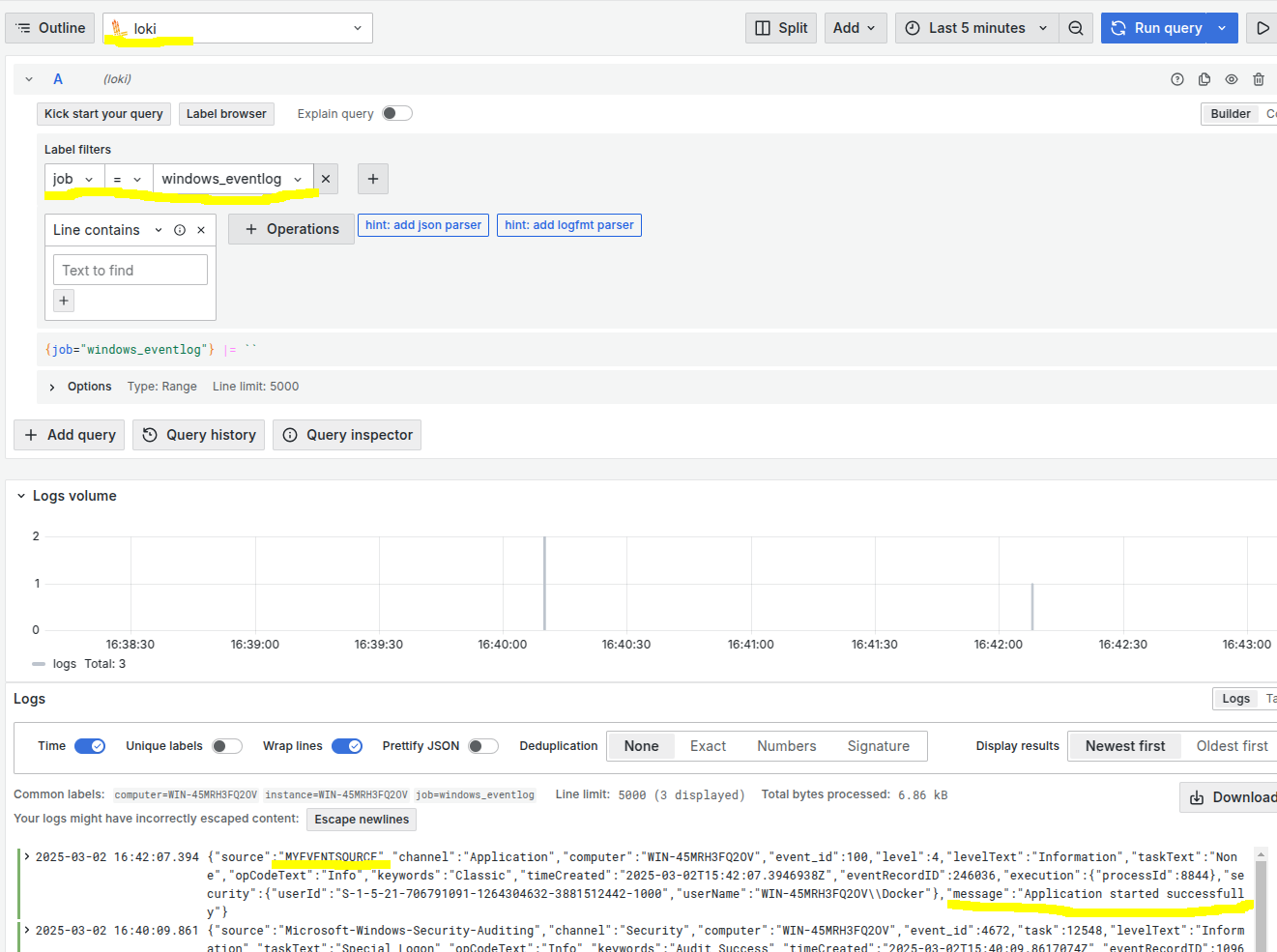Duplicate query A
This screenshot has height=952, width=1277.
(x=1204, y=79)
